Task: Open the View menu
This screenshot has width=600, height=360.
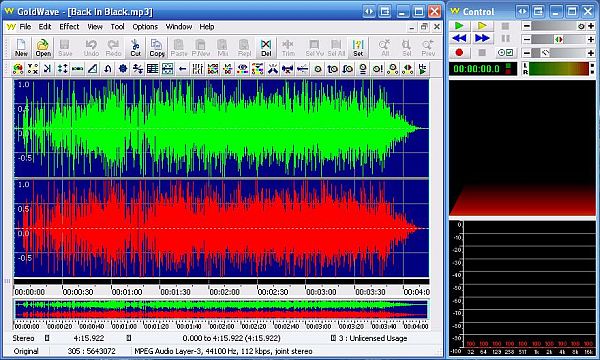Action: tap(95, 27)
